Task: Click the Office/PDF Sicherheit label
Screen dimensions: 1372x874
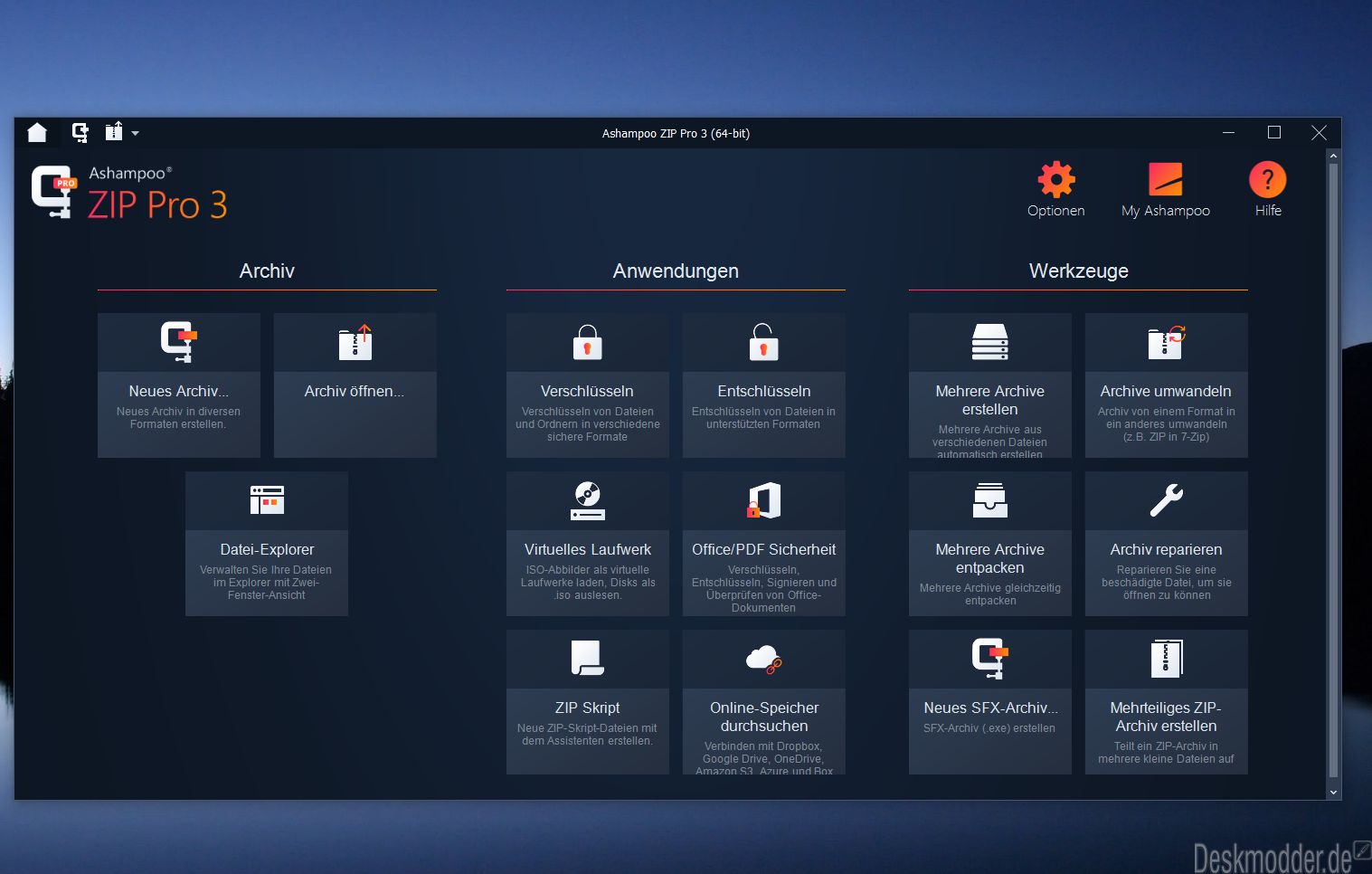Action: 764,549
